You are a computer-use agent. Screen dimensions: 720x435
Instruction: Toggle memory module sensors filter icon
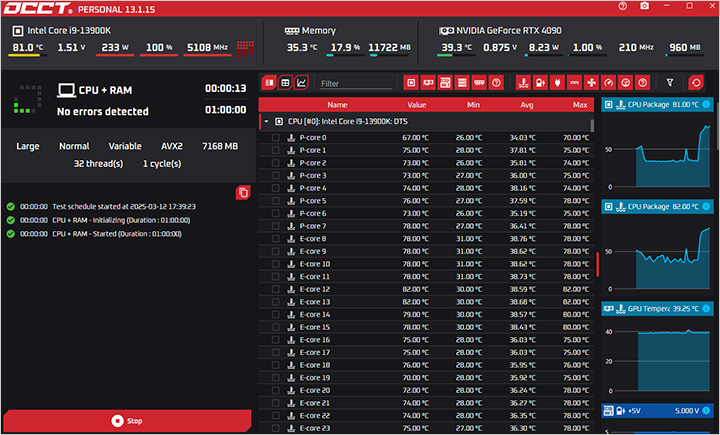pos(479,83)
